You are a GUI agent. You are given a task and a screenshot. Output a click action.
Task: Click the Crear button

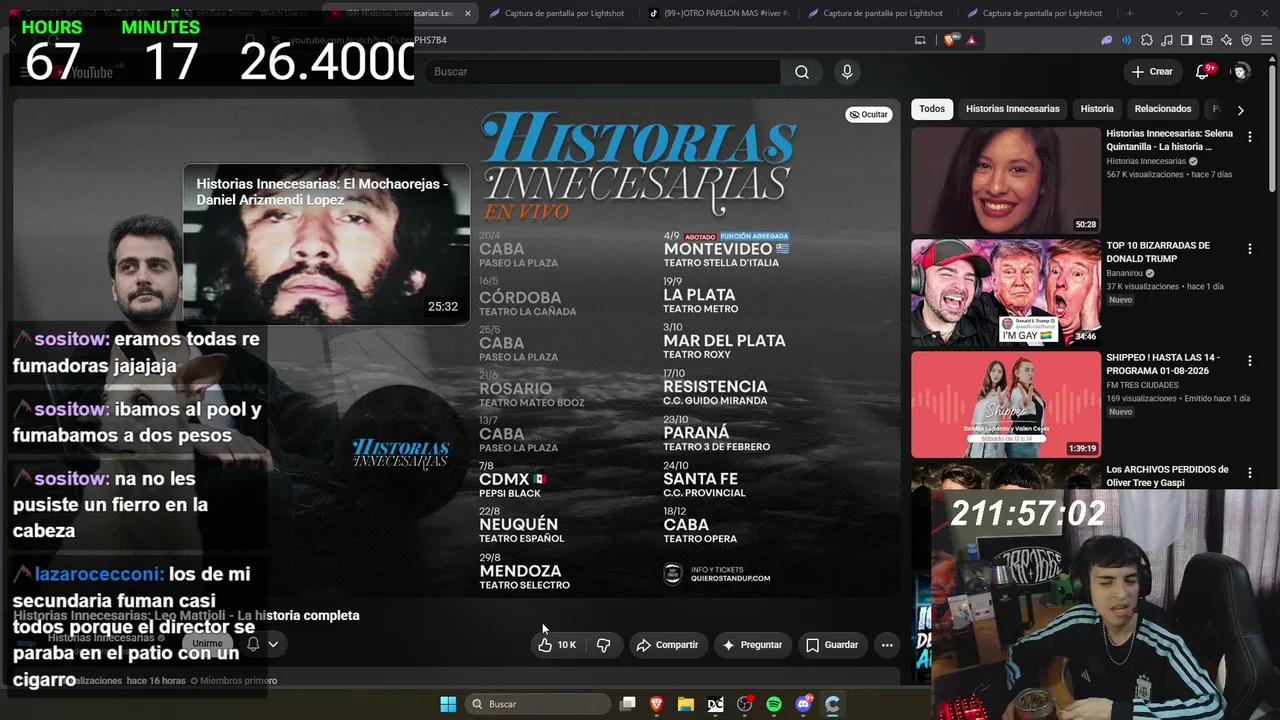click(1152, 72)
